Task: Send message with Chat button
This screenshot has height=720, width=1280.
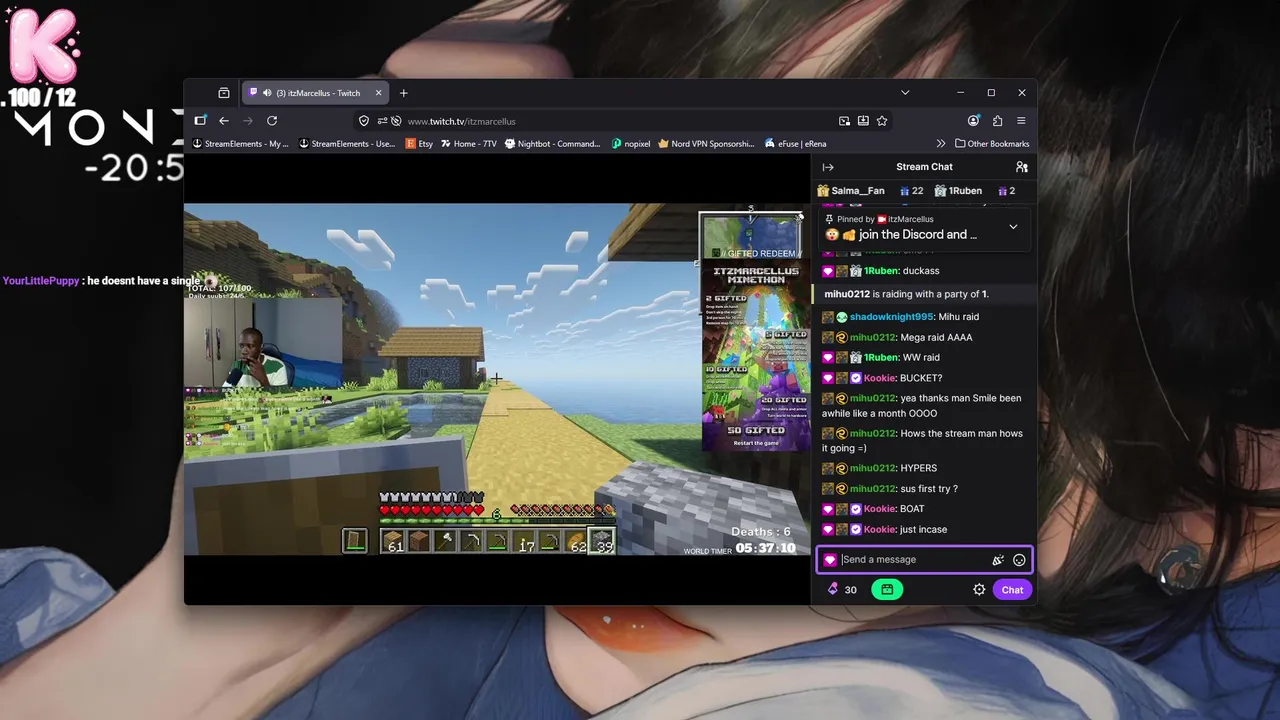Action: point(1012,590)
